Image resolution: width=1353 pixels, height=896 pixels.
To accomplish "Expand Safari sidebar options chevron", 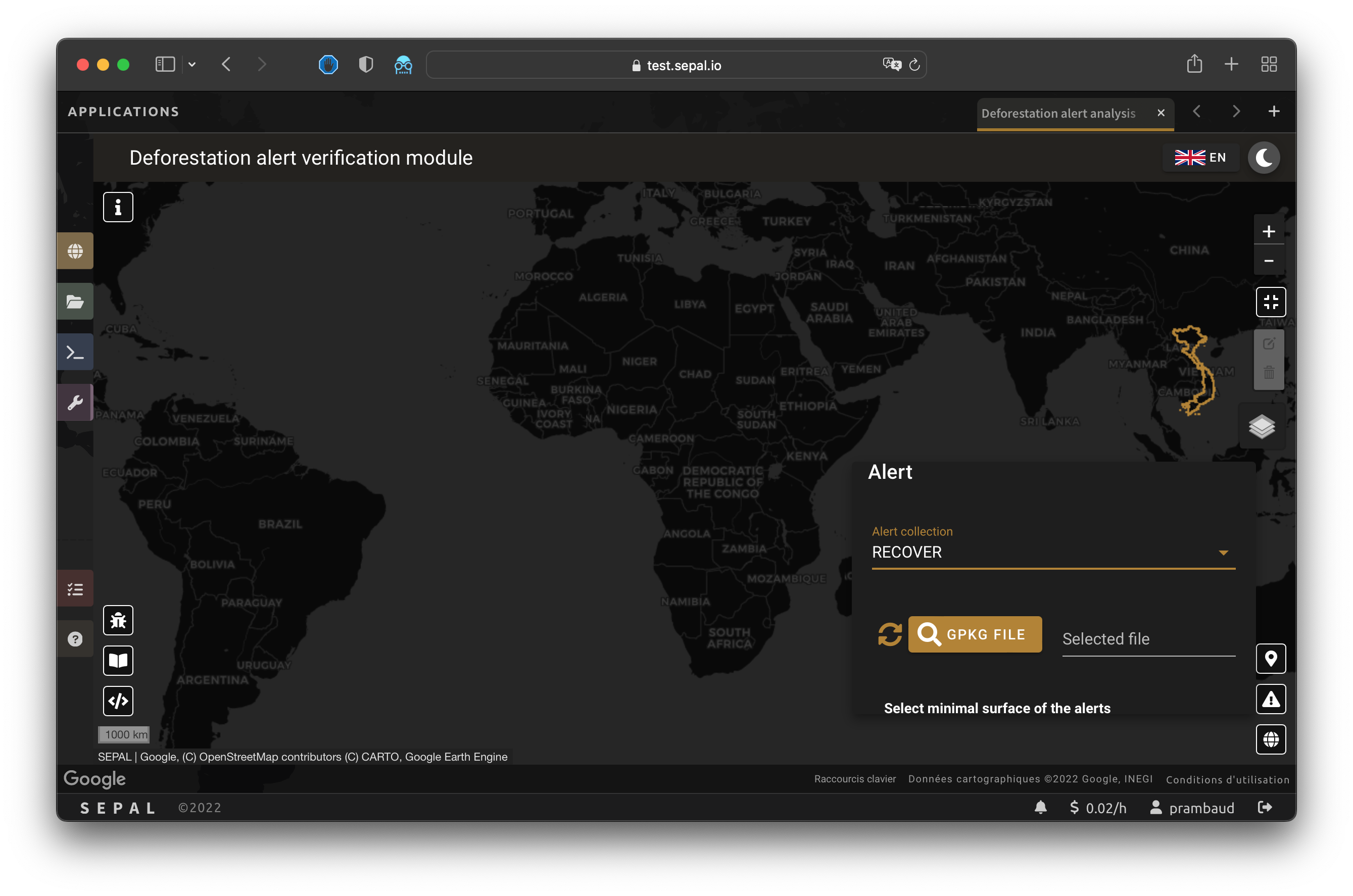I will [192, 65].
